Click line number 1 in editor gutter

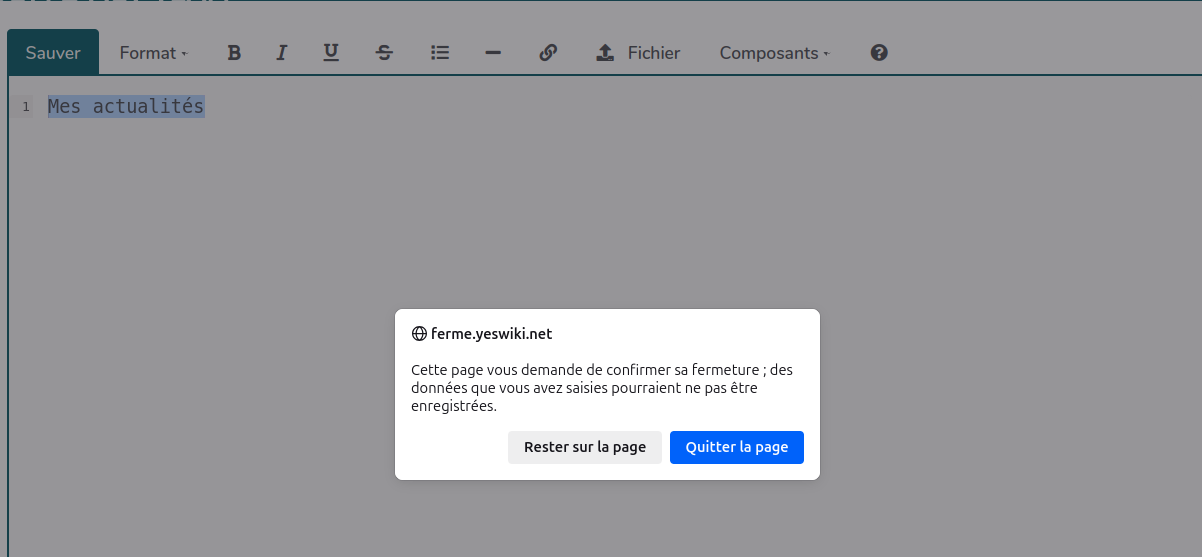(x=26, y=107)
